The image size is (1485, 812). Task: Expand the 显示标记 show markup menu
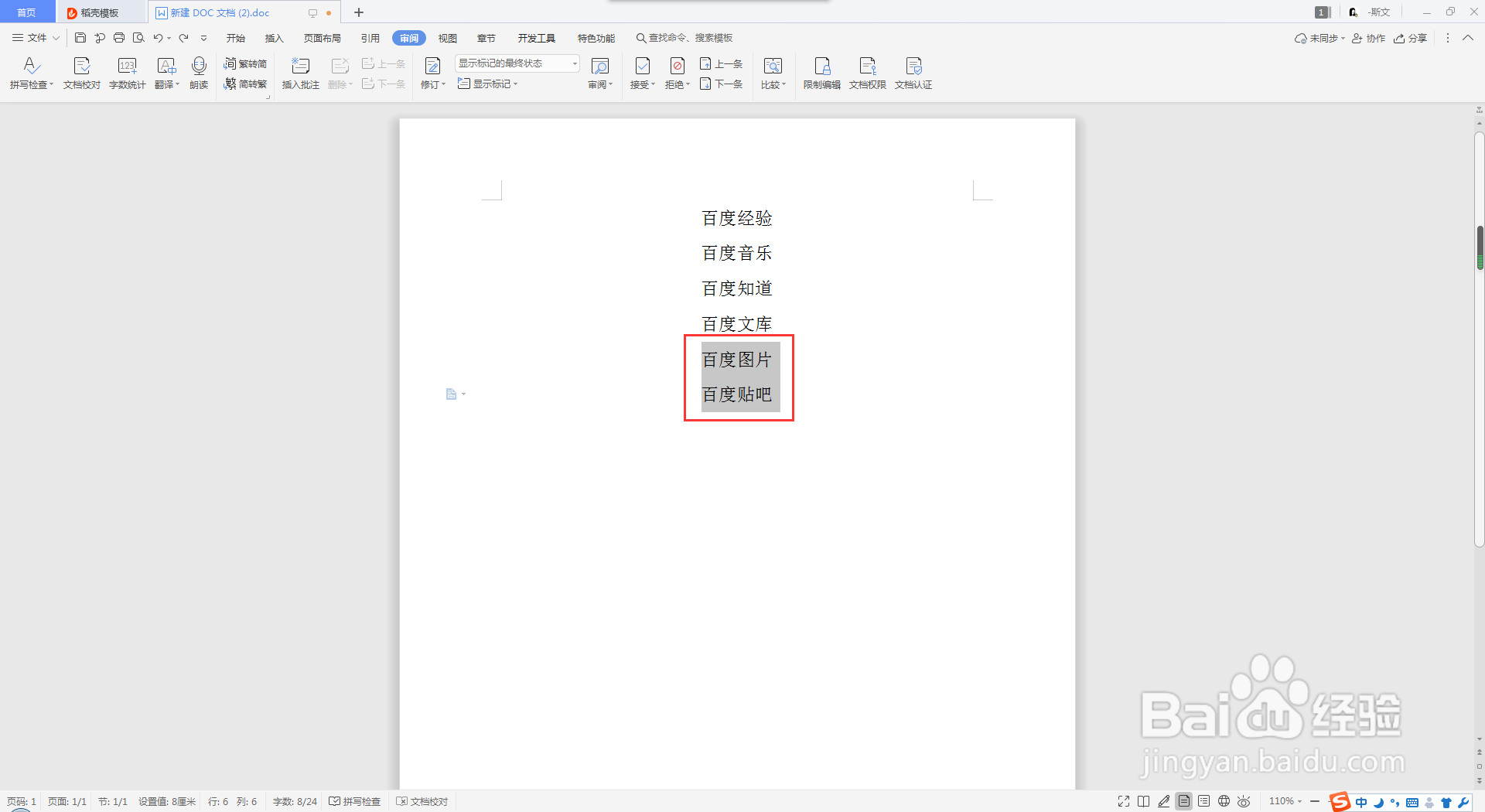coord(487,84)
